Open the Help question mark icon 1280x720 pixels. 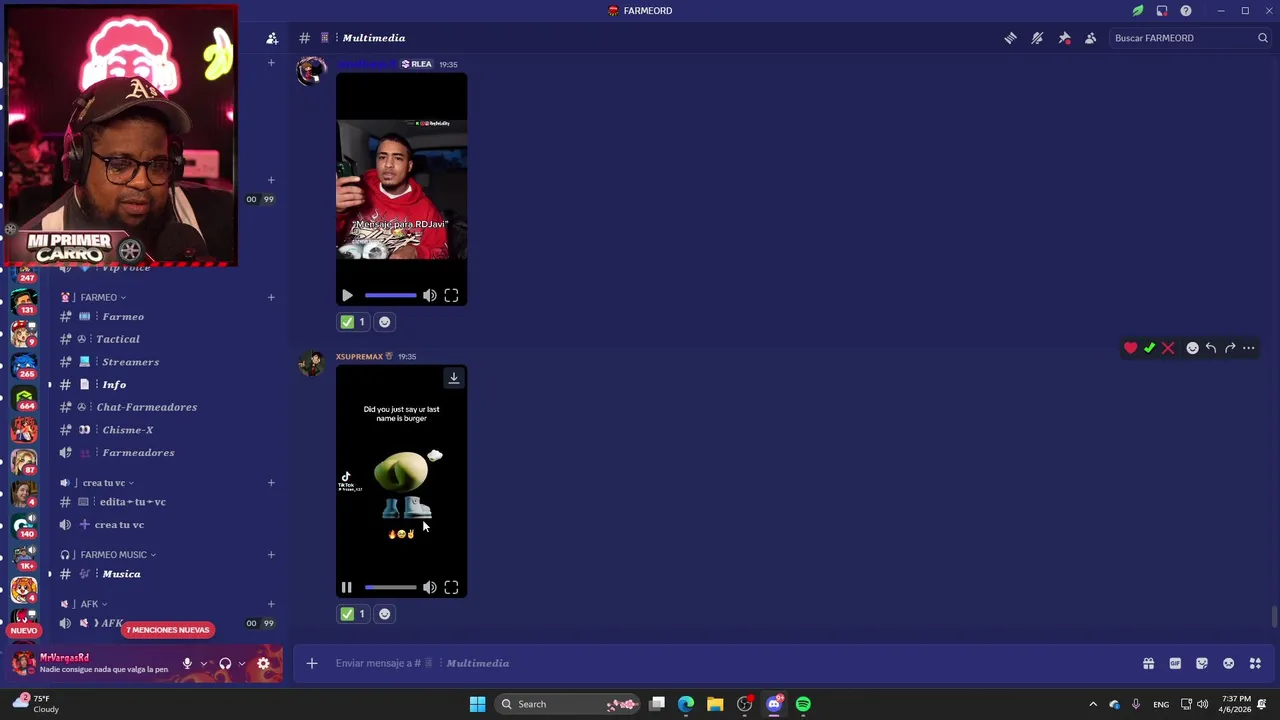coord(1186,11)
